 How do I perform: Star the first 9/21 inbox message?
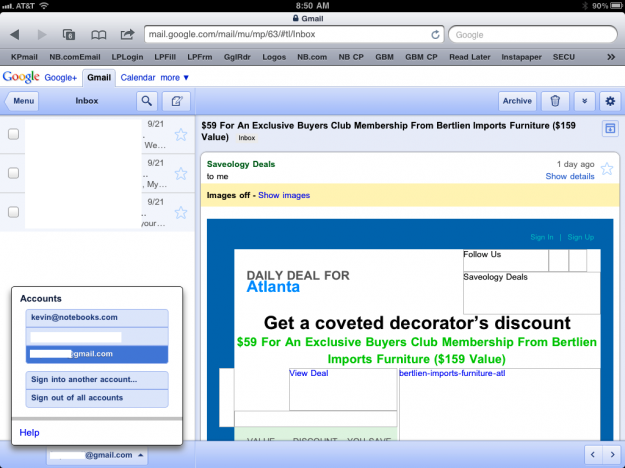point(181,135)
